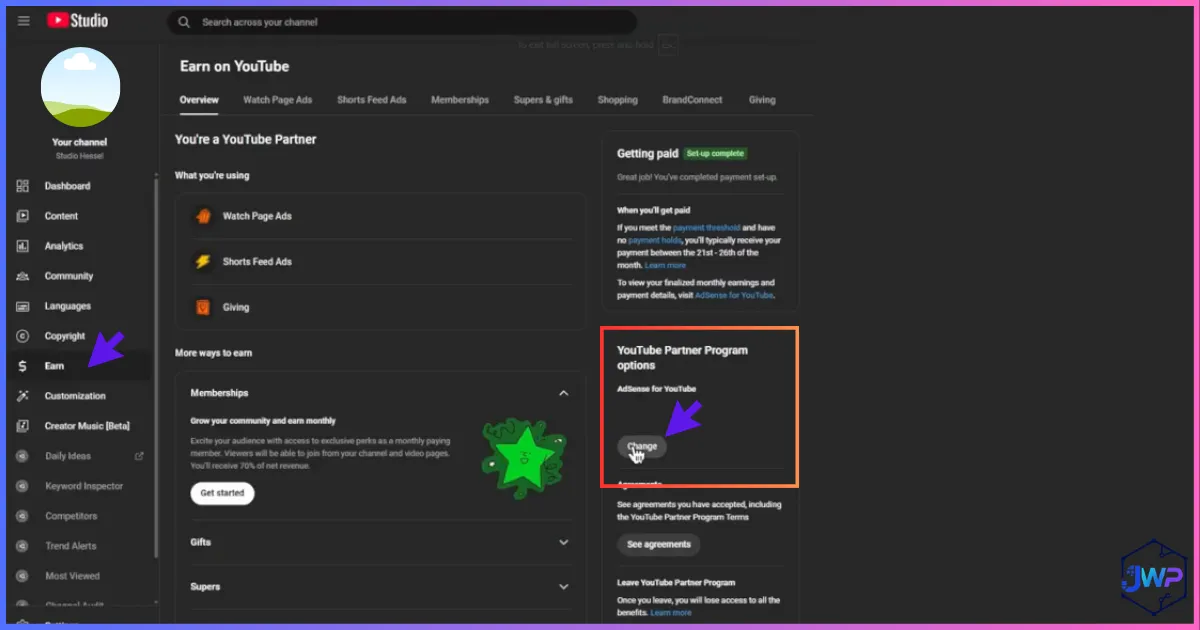This screenshot has height=630, width=1200.
Task: Click the Earn on YouTube page title
Action: click(x=234, y=66)
